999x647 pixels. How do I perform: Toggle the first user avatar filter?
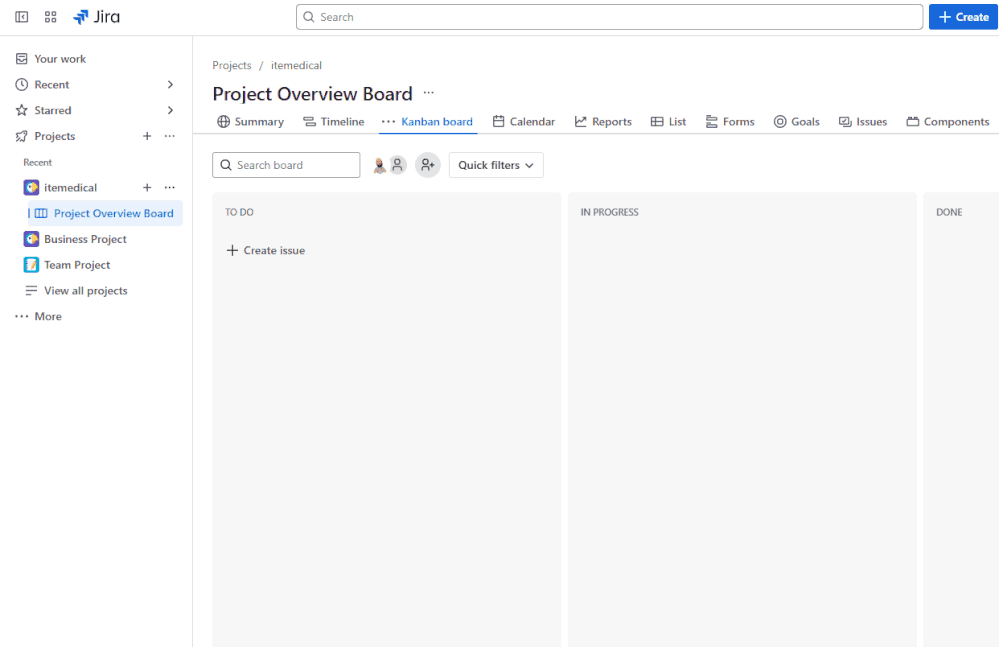pyautogui.click(x=378, y=164)
